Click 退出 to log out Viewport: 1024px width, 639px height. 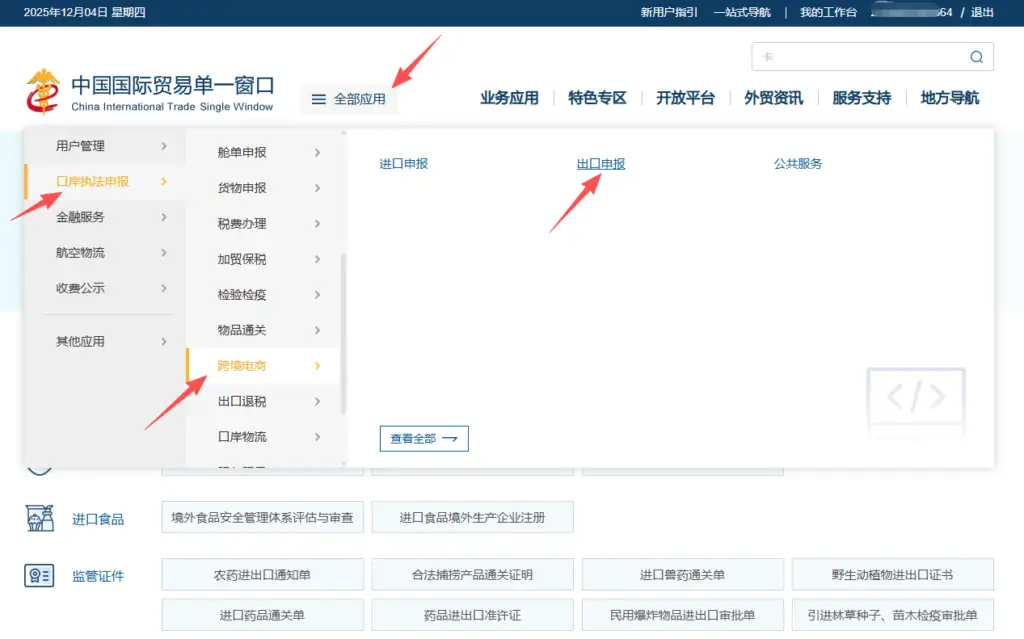981,12
